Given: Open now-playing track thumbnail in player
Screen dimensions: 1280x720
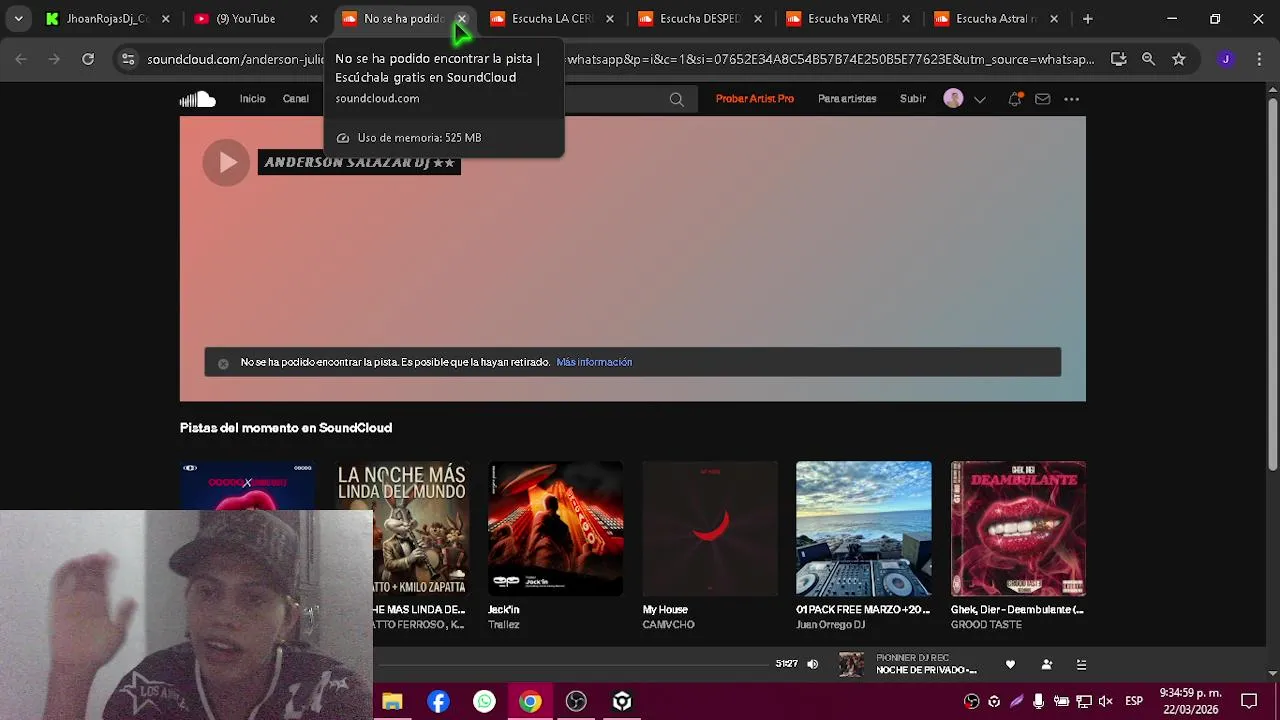Looking at the screenshot, I should click(x=851, y=664).
